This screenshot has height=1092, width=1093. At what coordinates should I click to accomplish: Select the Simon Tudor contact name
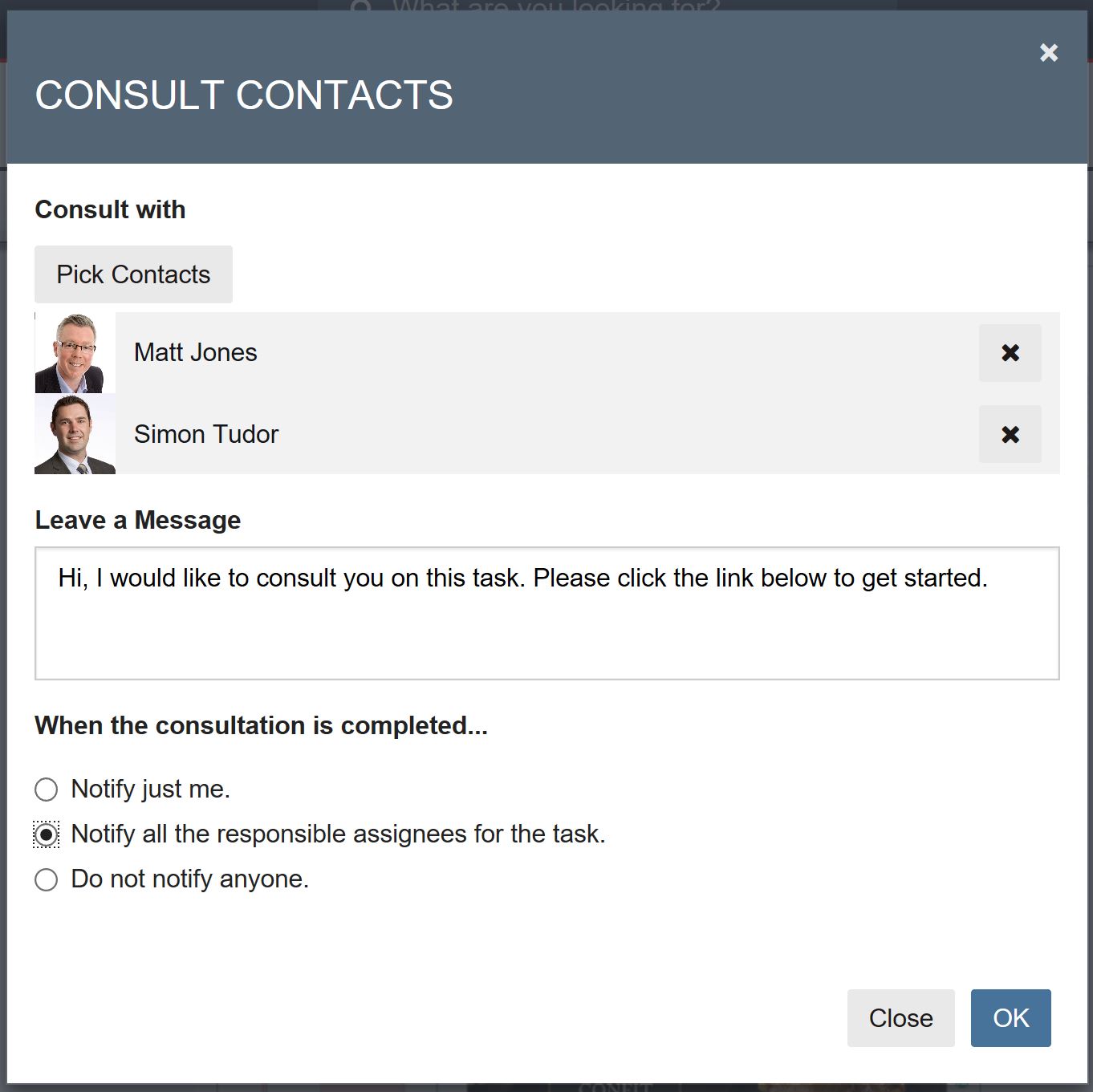point(205,434)
